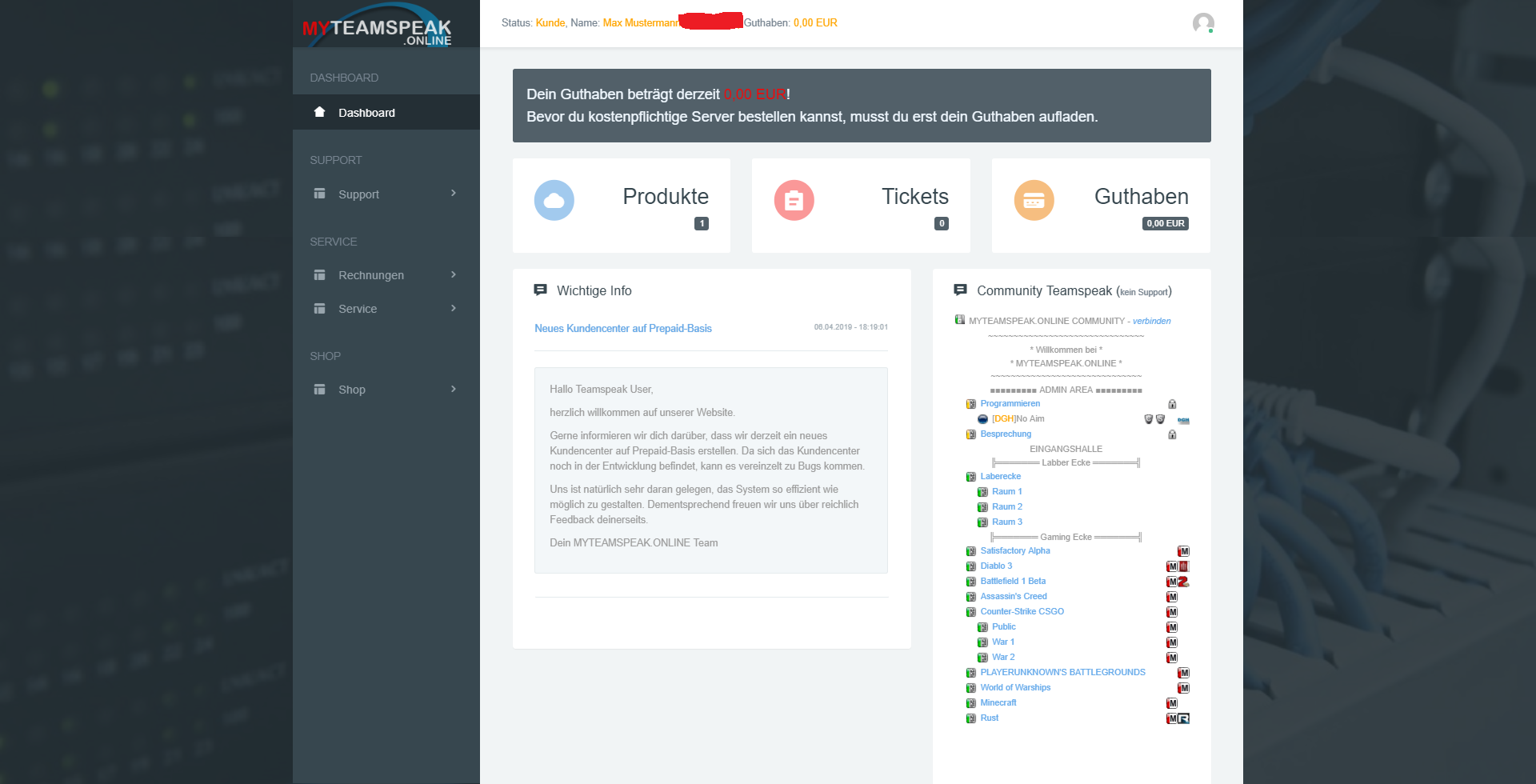Open 'Neues Kundencenter auf Prepaid-Basis' link
This screenshot has height=784, width=1536.
point(622,329)
